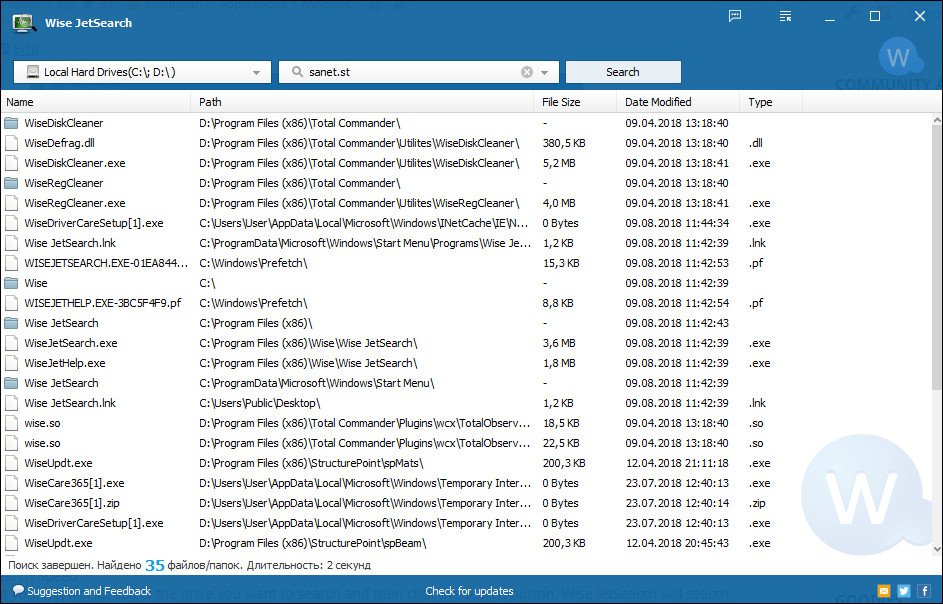
Task: Click the folder icon of the C:\ Wise row
Action: pyautogui.click(x=11, y=283)
